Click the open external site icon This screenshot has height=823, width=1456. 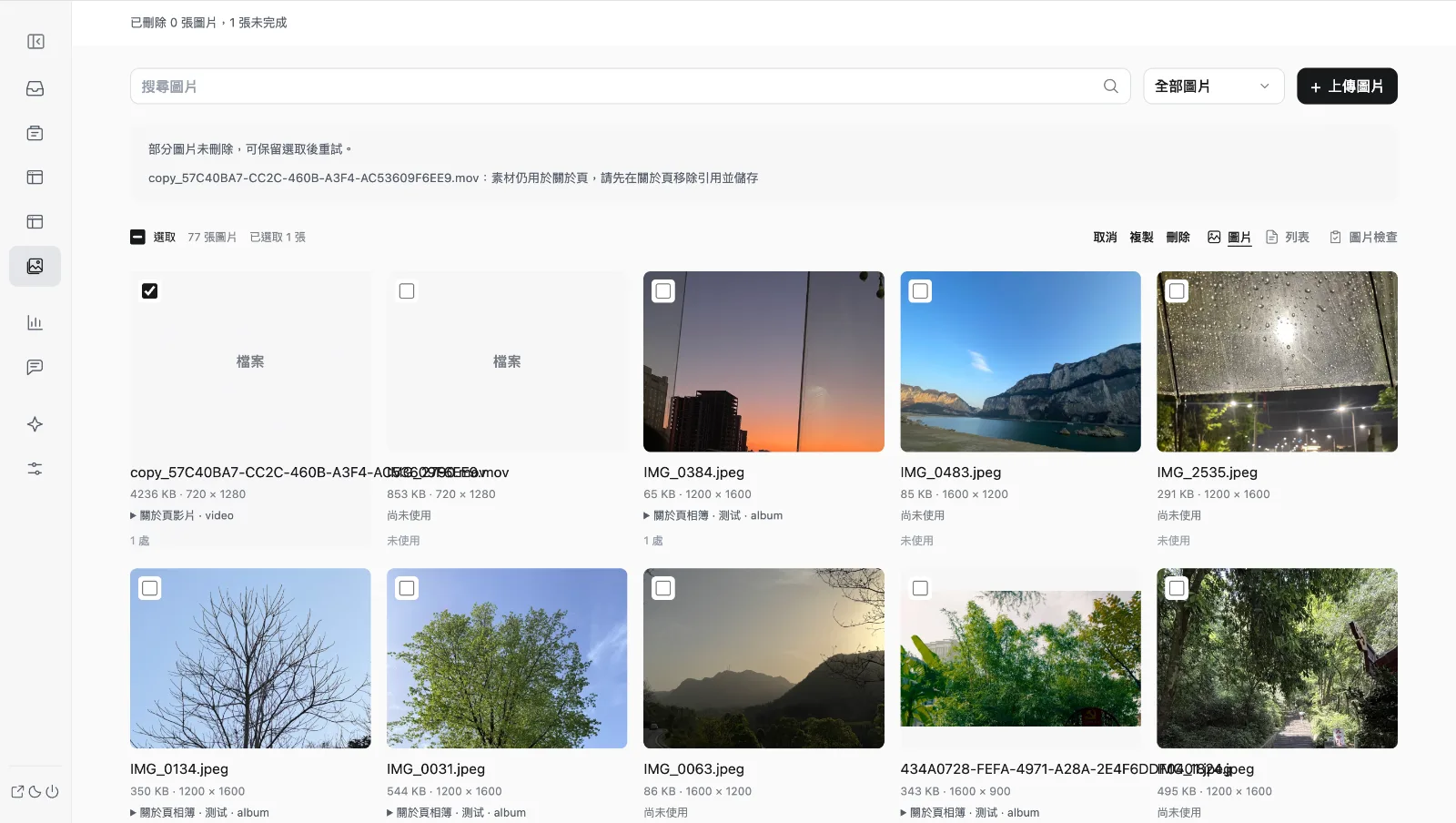[x=17, y=791]
